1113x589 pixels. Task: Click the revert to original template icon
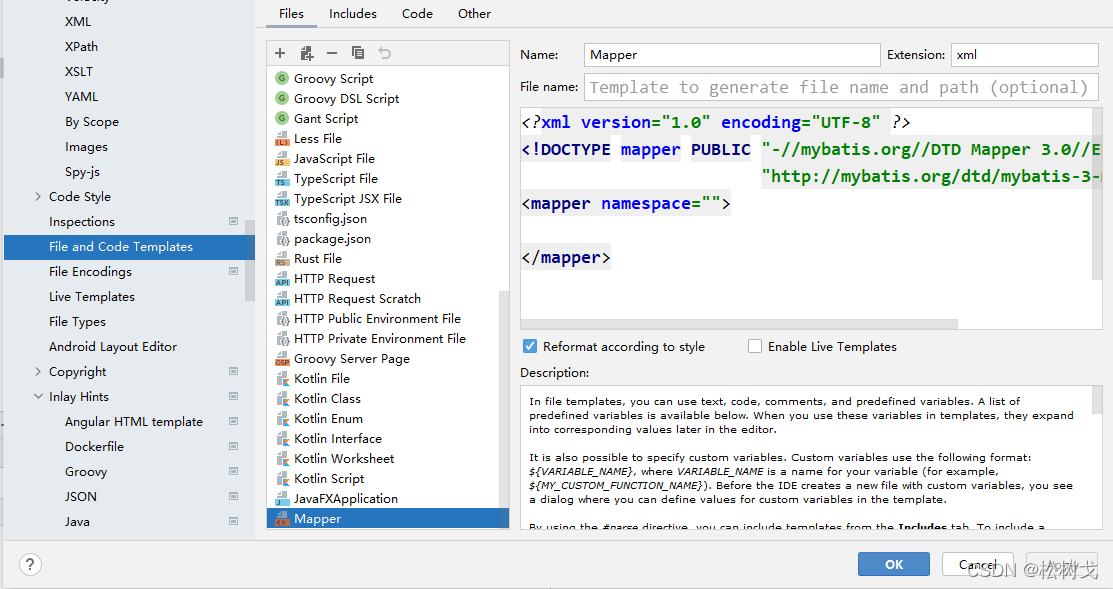[x=384, y=53]
